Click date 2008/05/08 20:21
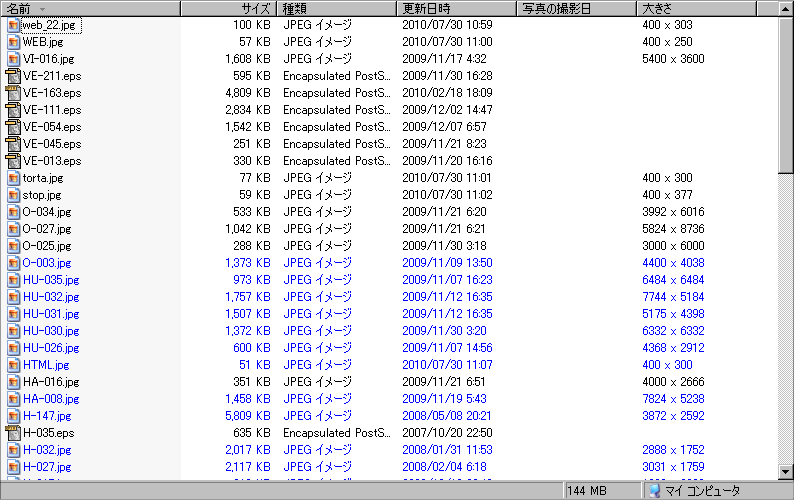 click(x=447, y=416)
